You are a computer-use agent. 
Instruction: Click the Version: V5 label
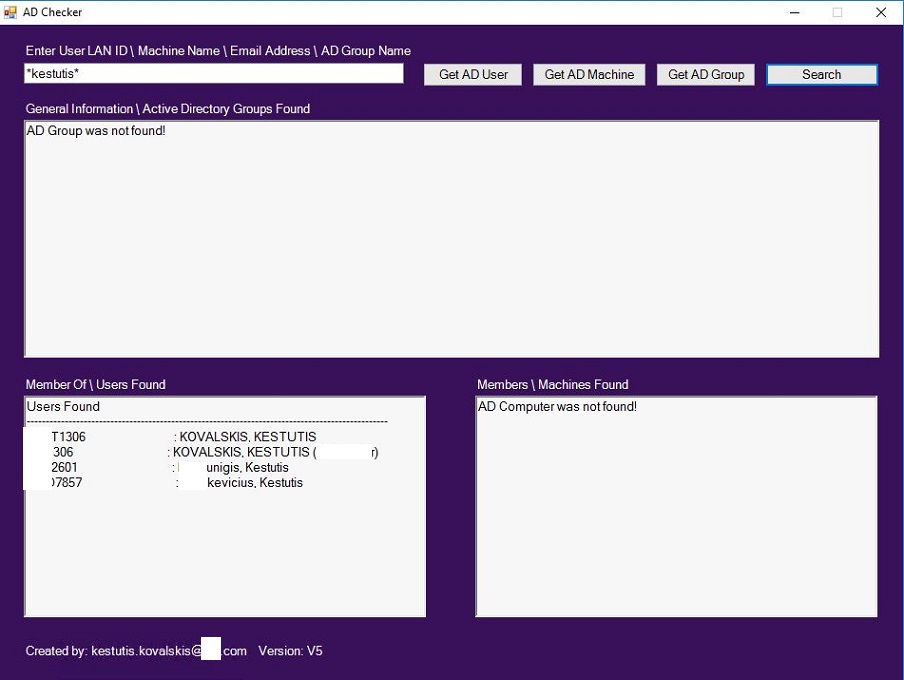tap(290, 651)
